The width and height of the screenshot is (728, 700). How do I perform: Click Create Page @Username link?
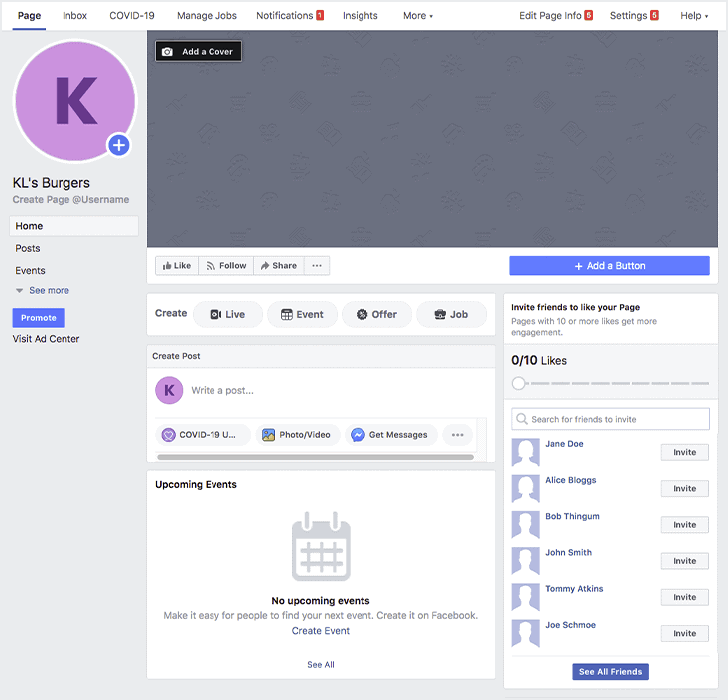tap(71, 200)
